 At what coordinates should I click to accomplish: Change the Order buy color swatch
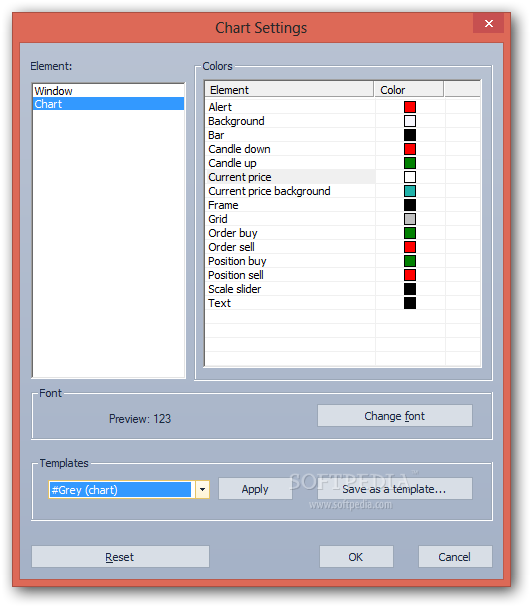click(x=410, y=233)
